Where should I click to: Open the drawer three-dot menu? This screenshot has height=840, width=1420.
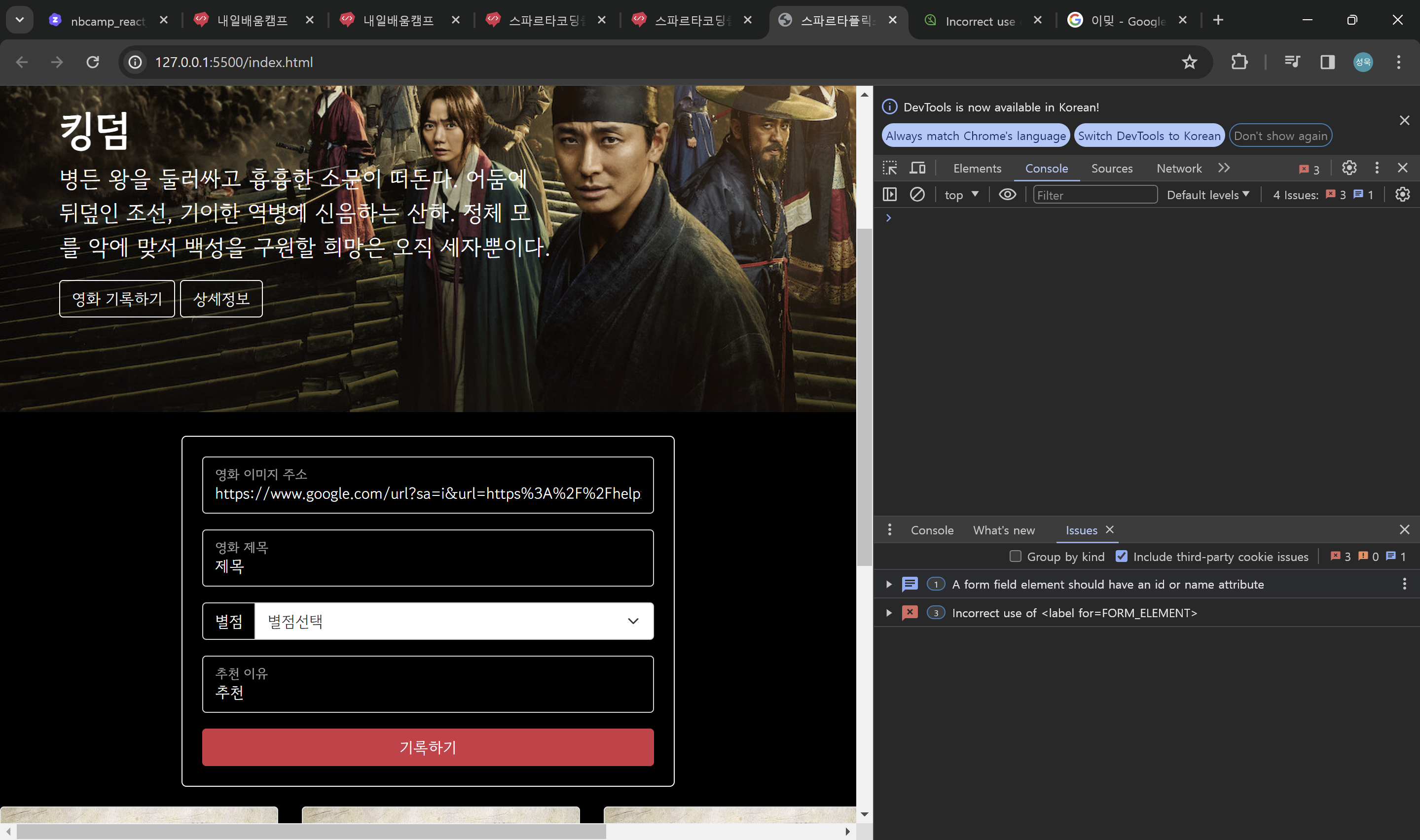pos(889,530)
